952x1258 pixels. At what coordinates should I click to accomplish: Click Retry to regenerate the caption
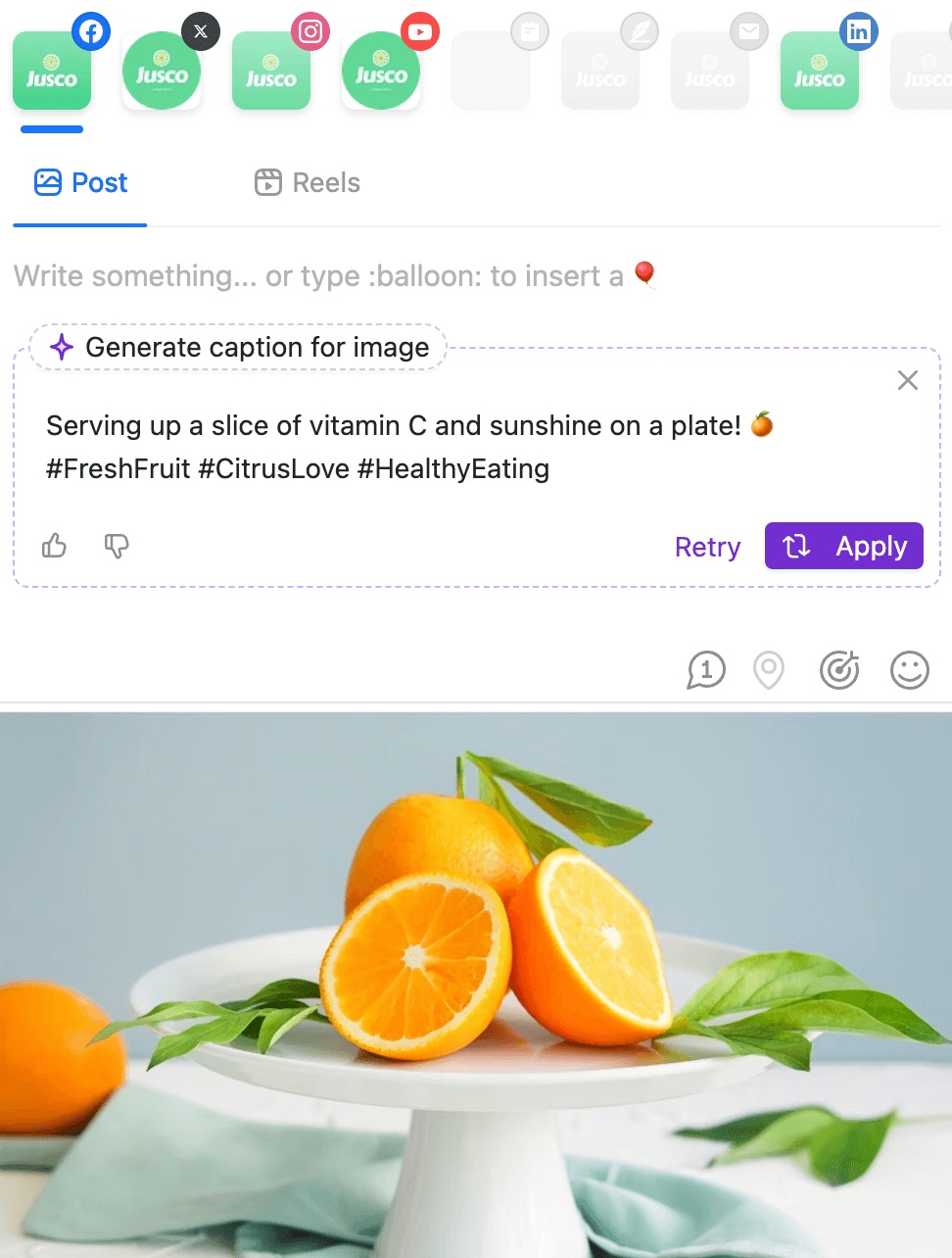[707, 547]
